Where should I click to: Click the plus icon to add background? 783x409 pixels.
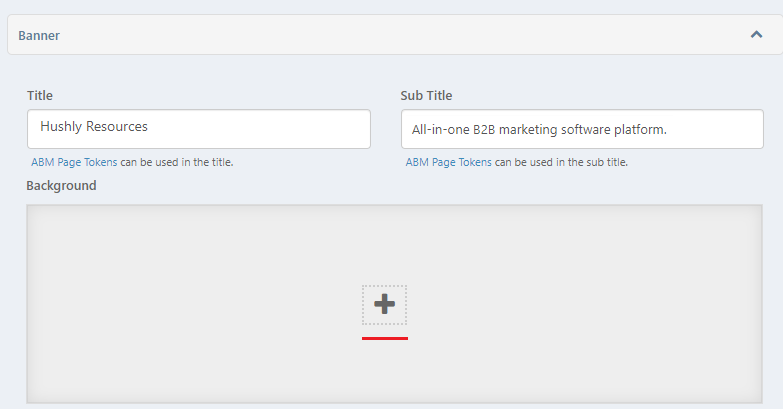pyautogui.click(x=385, y=304)
